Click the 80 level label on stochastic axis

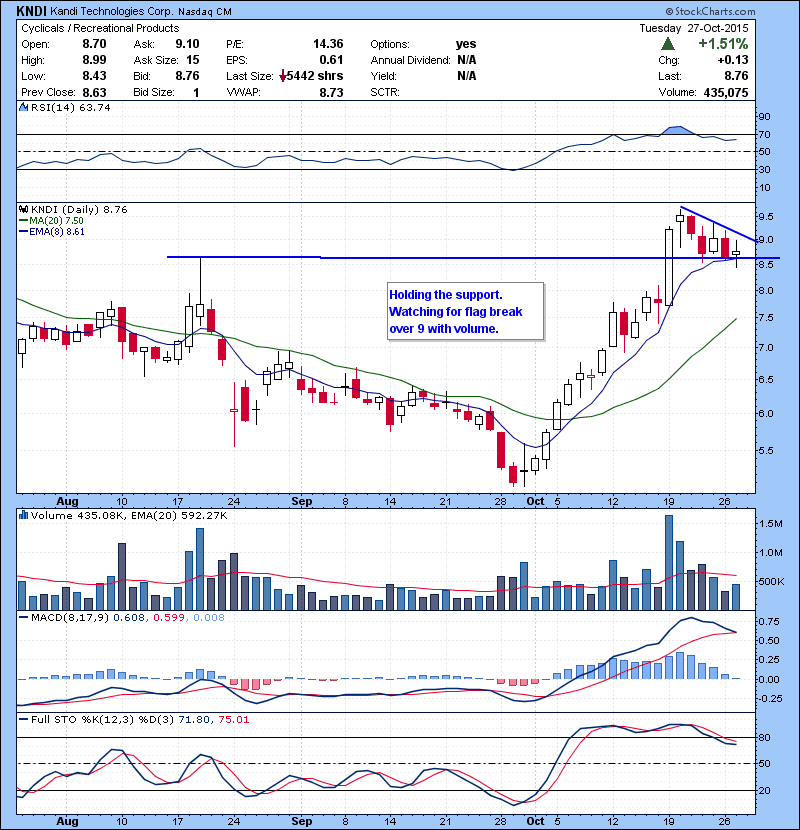[765, 737]
